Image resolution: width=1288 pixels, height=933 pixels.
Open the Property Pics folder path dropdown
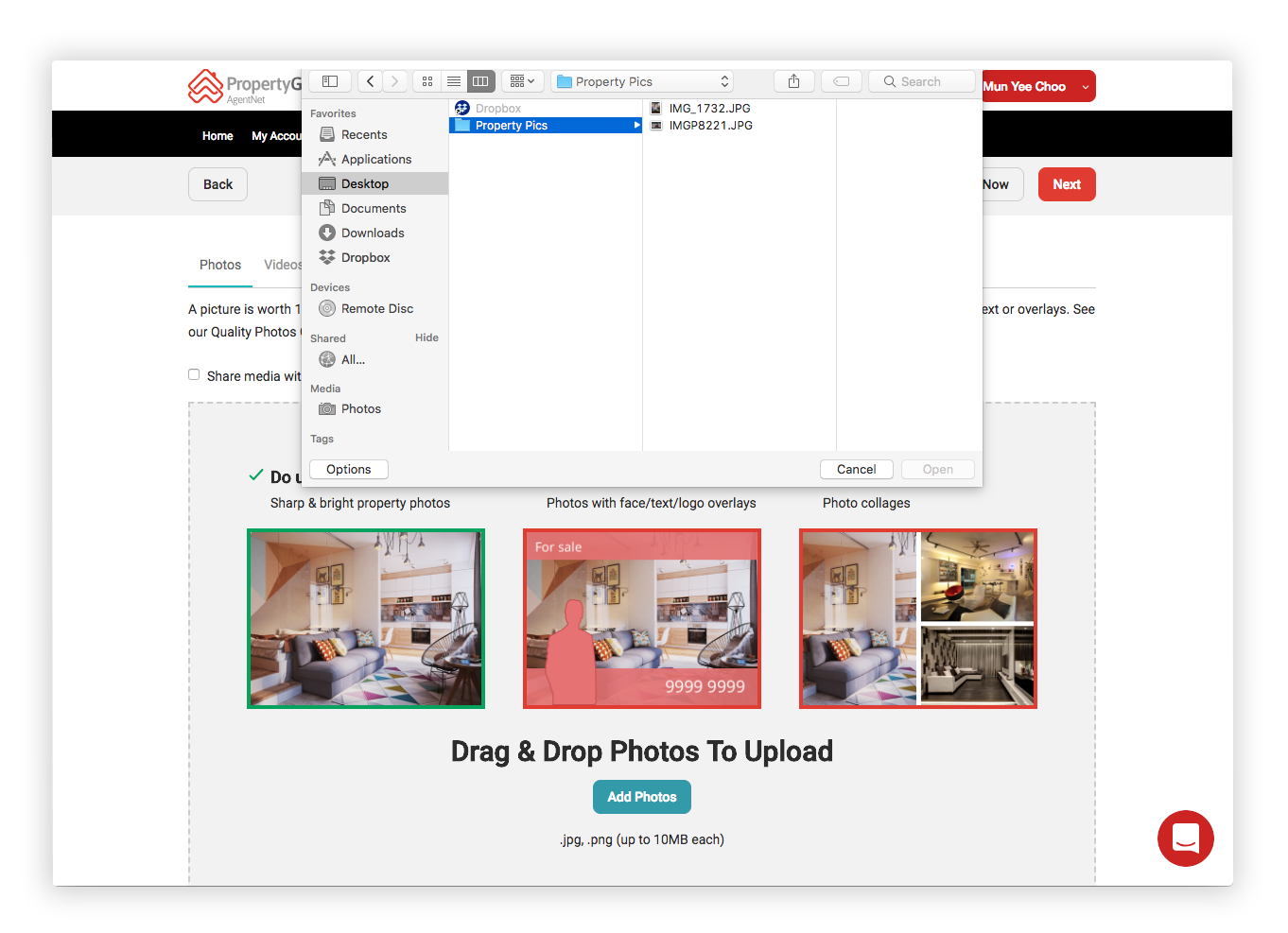click(642, 81)
